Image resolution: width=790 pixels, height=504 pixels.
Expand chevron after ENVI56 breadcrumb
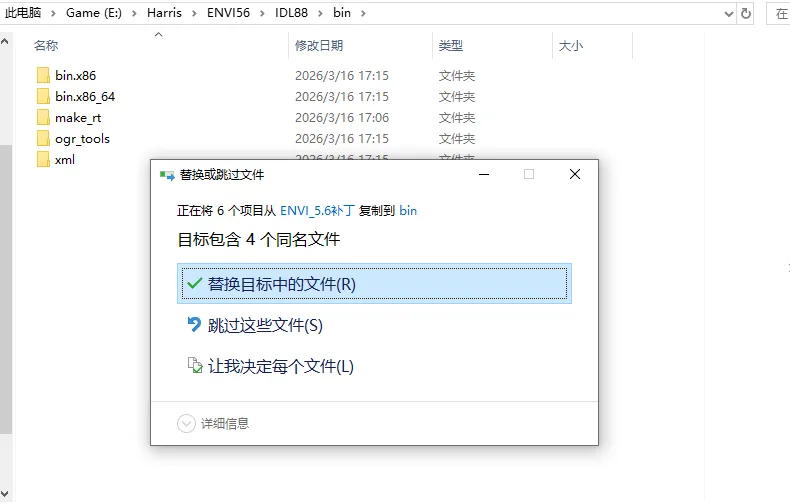pos(262,14)
